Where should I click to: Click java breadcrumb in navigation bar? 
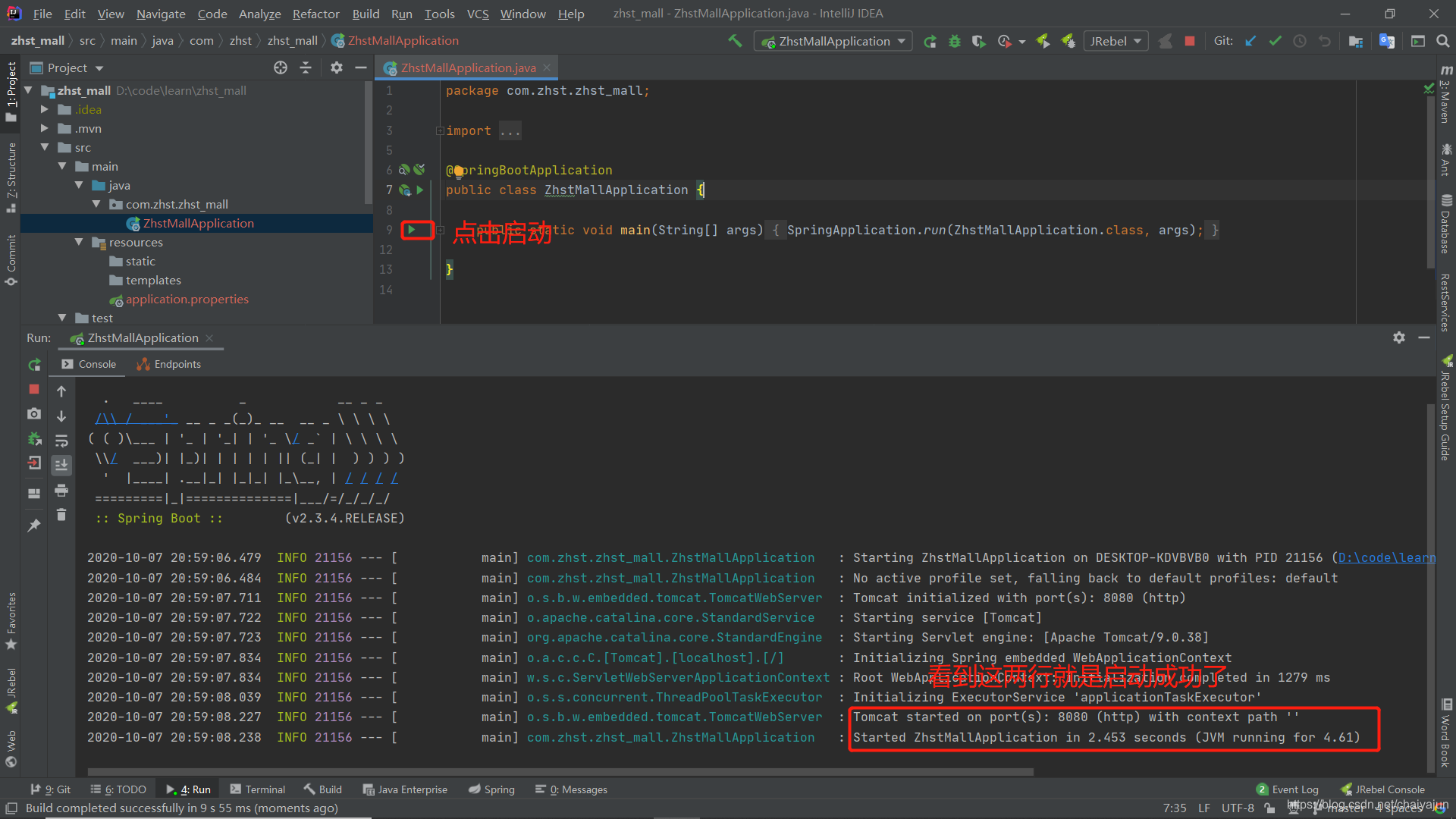pos(162,40)
